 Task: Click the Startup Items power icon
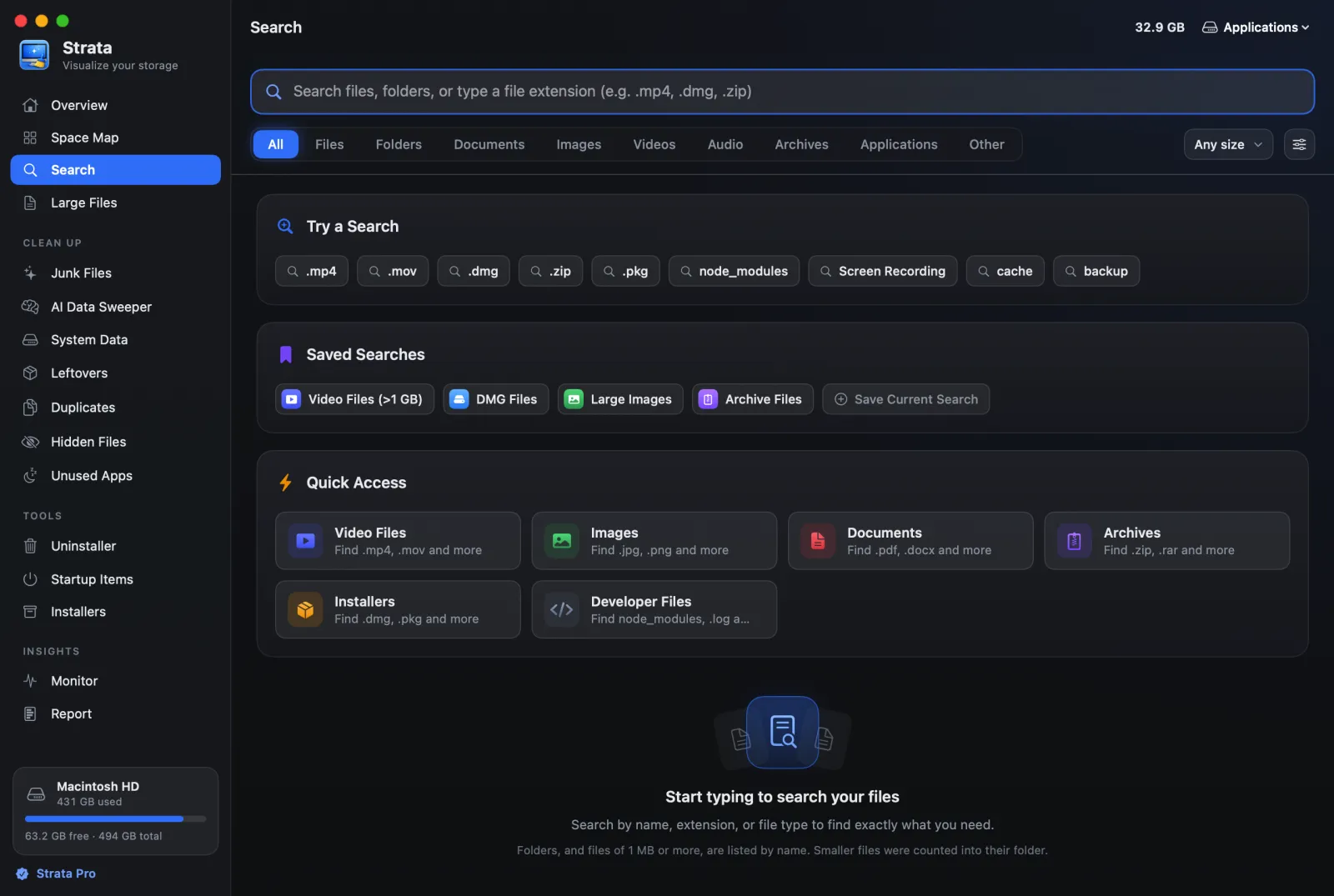(30, 579)
